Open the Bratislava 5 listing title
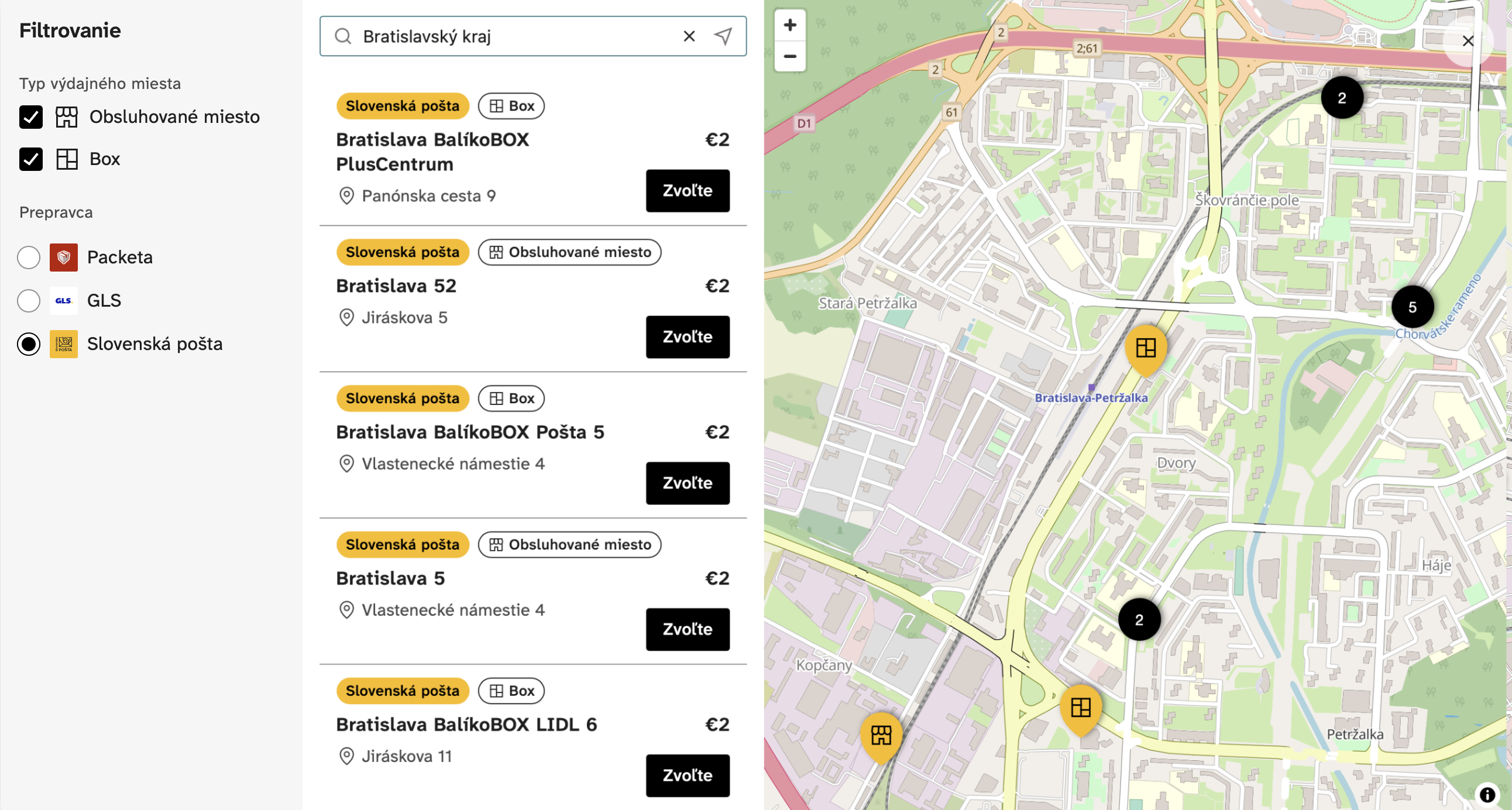This screenshot has height=810, width=1512. (390, 579)
